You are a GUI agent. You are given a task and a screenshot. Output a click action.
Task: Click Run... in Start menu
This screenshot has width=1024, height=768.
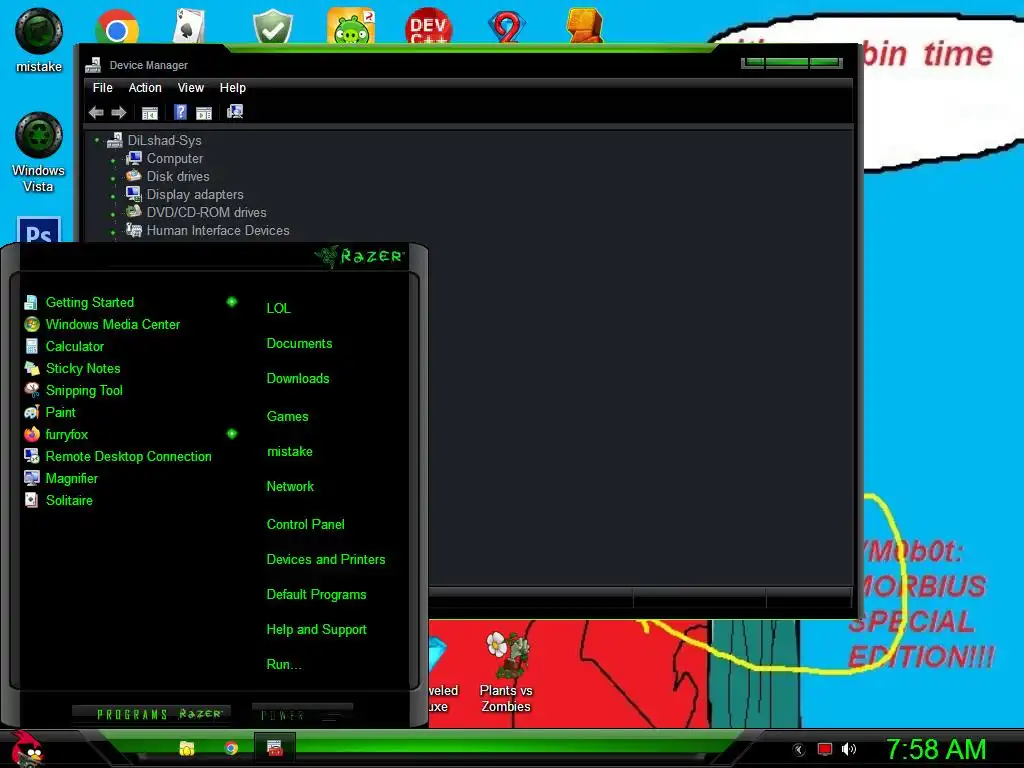[x=283, y=665]
